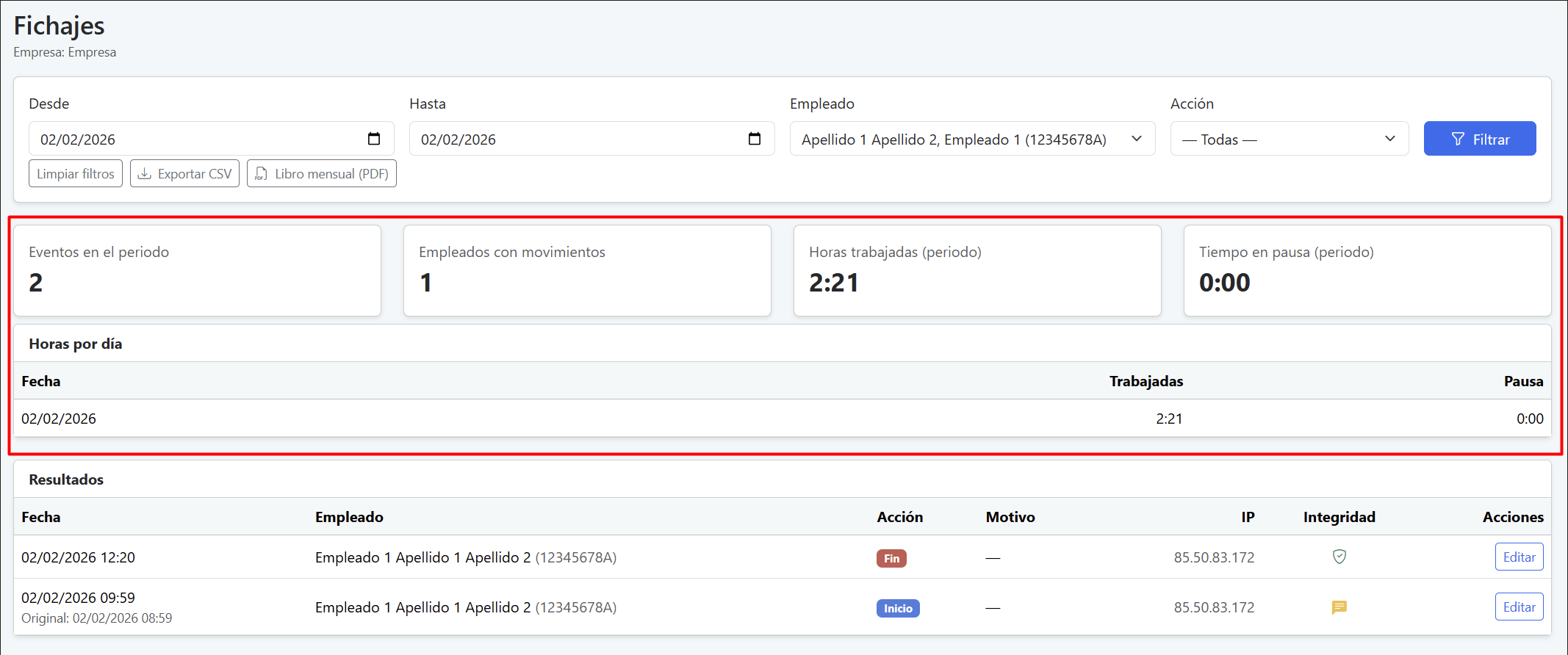Click the download icon on Exportar CSV
This screenshot has height=655, width=1568.
145,174
